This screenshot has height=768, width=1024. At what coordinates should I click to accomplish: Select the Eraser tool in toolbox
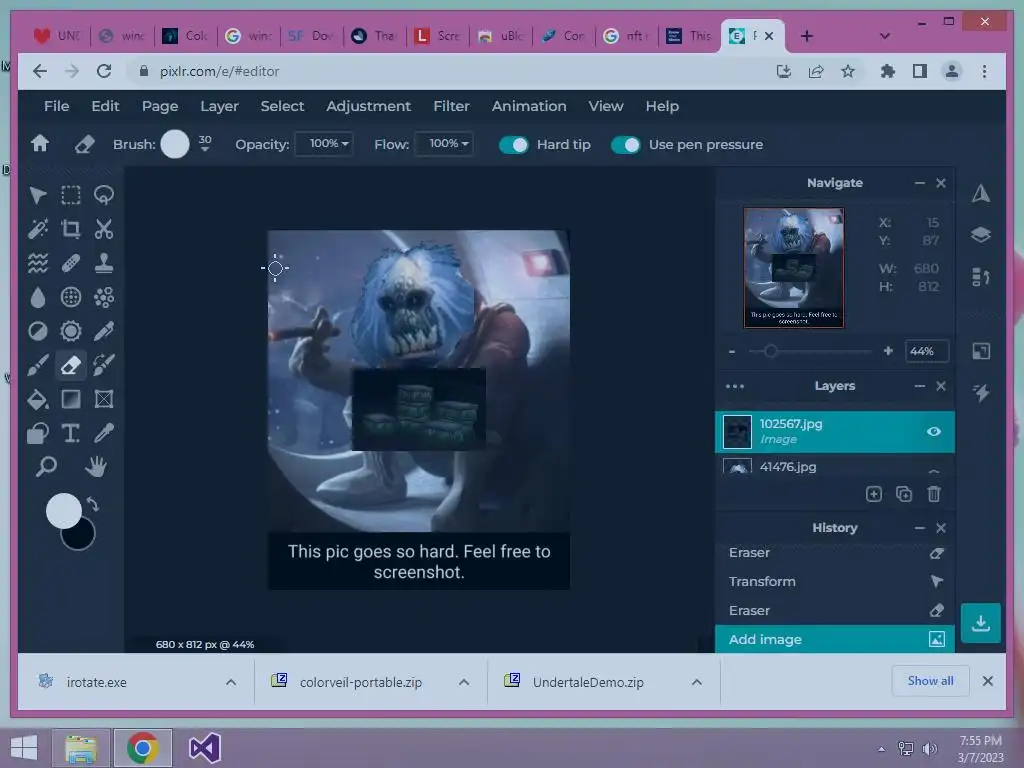pos(71,365)
